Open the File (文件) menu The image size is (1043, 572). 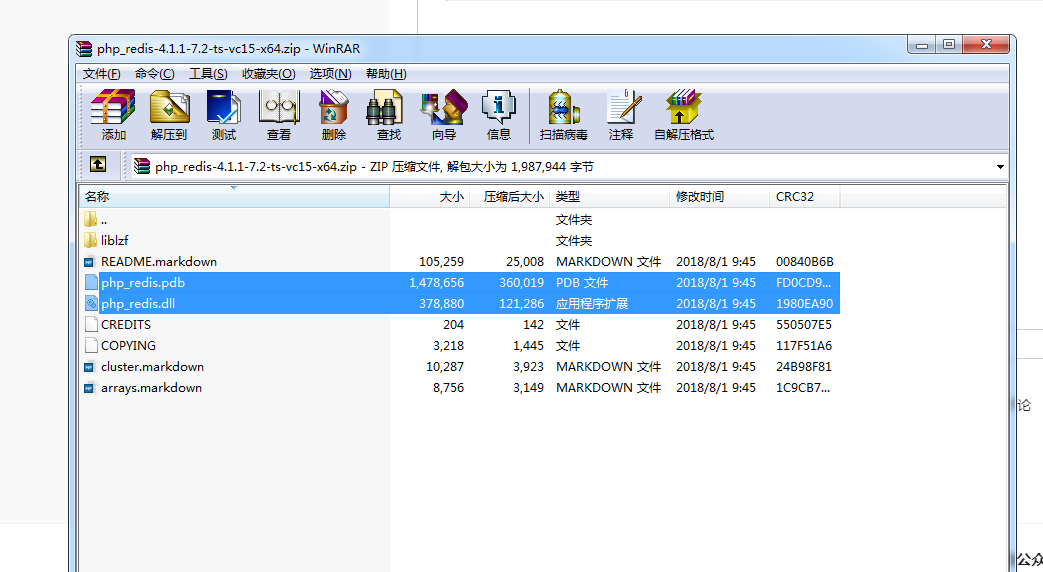101,74
